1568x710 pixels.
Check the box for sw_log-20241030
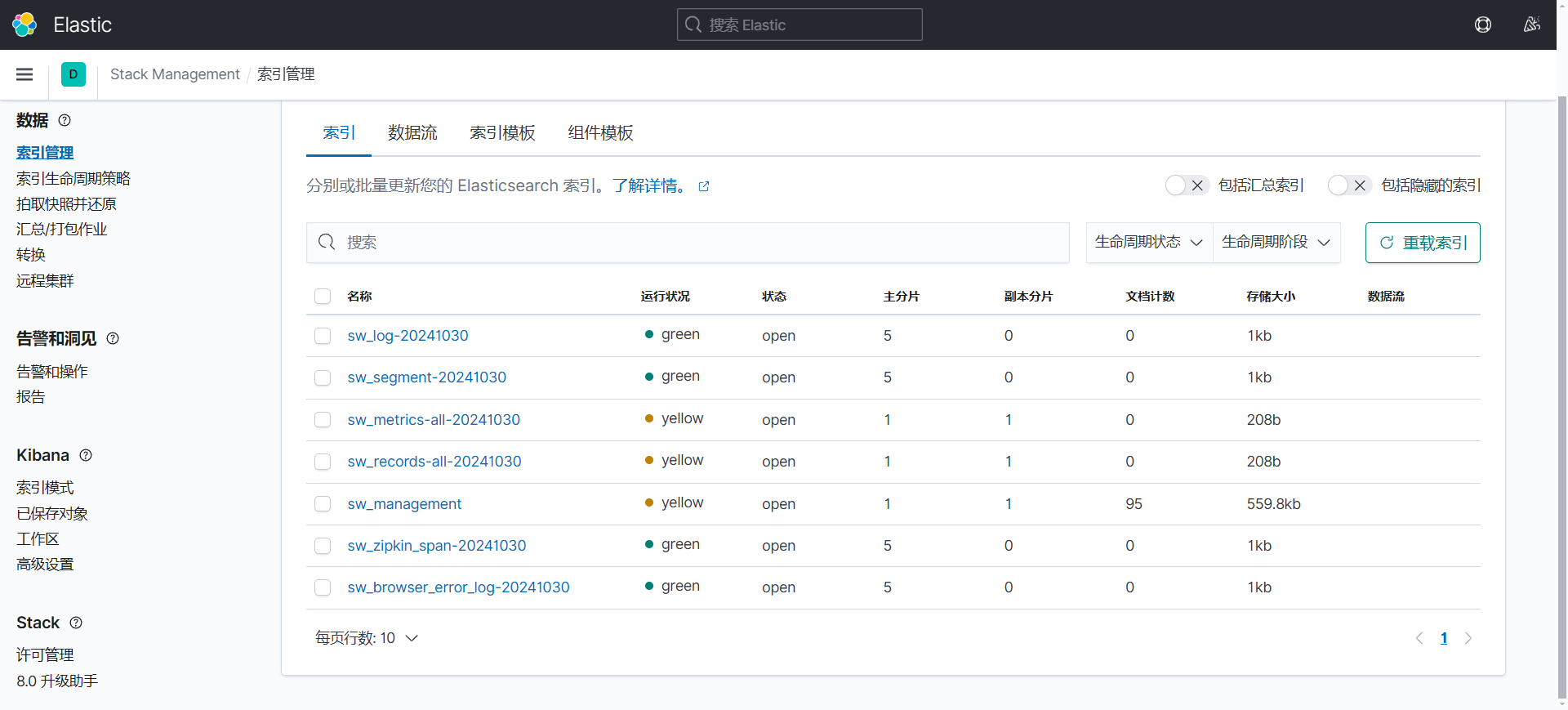pos(323,336)
